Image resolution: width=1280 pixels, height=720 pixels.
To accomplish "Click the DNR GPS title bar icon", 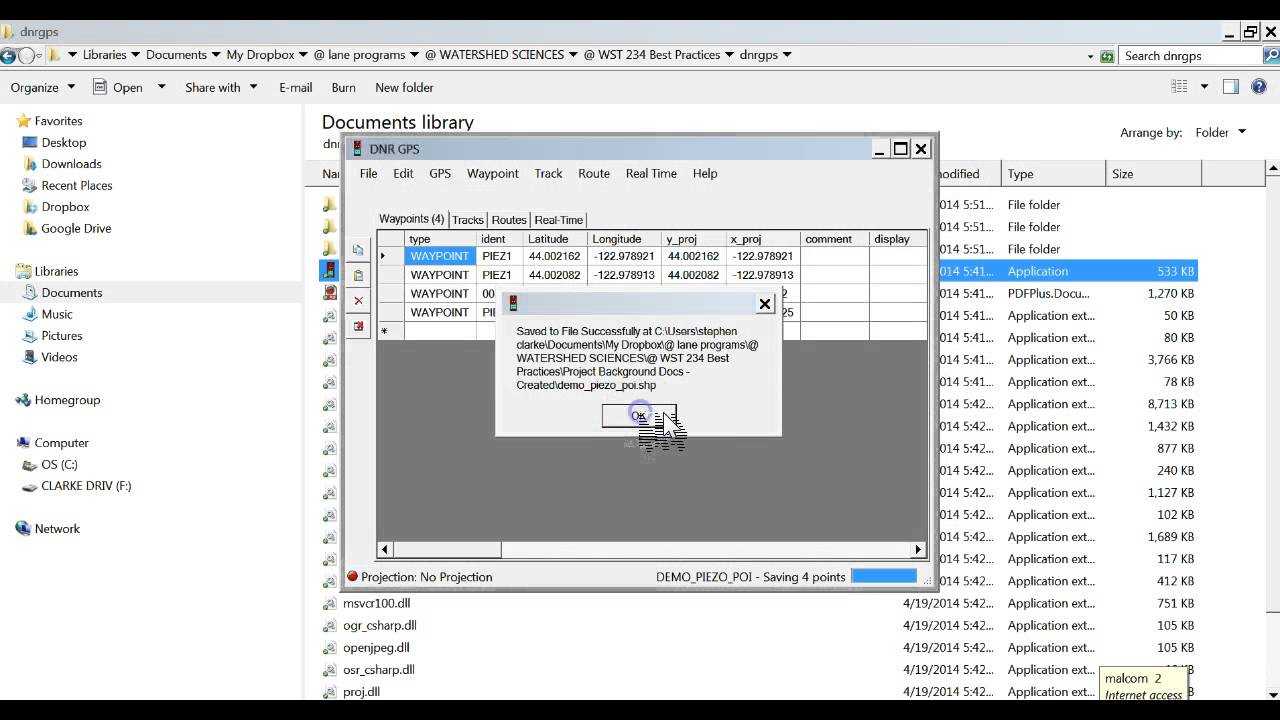I will coord(357,149).
